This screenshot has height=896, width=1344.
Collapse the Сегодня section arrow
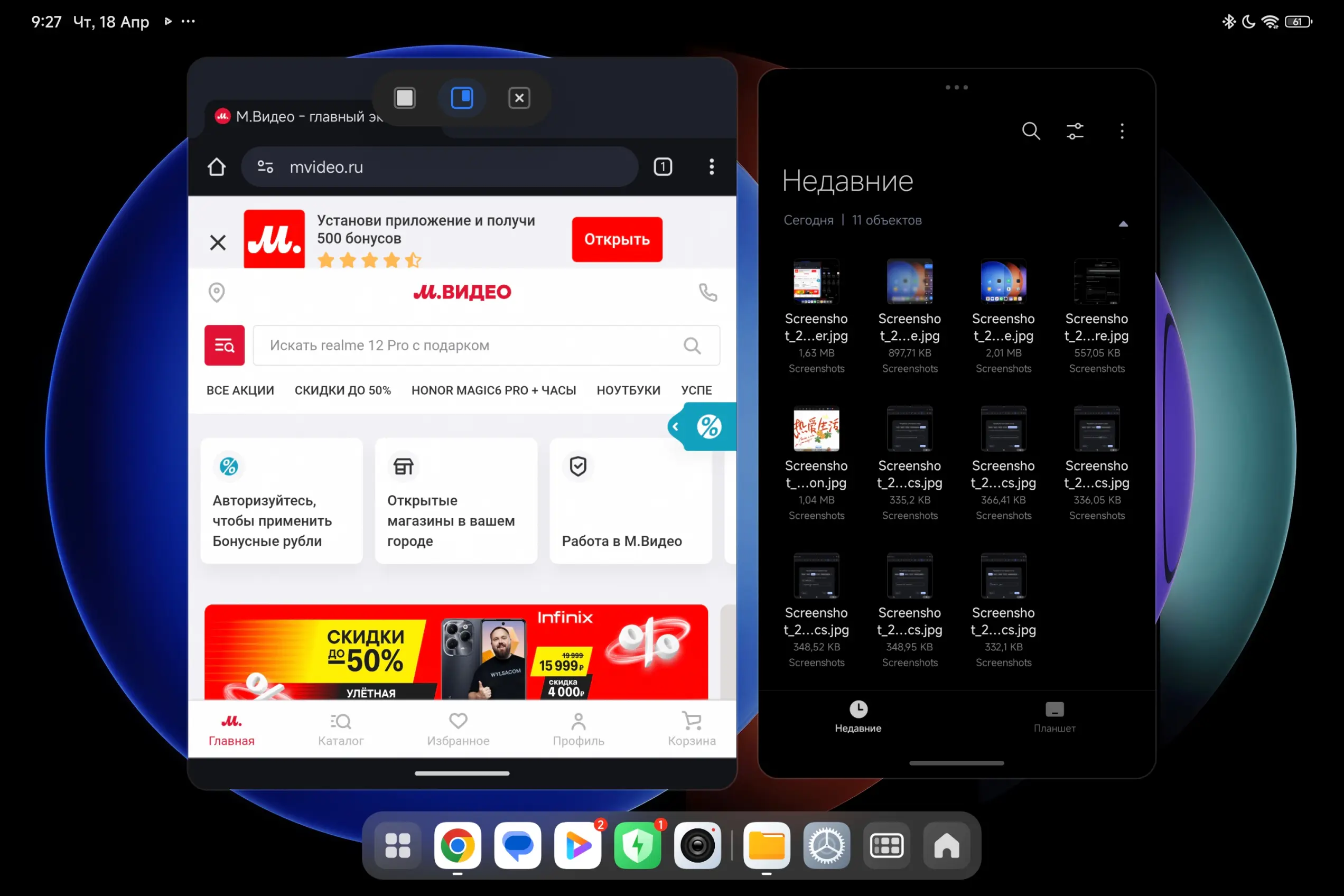[x=1123, y=223]
